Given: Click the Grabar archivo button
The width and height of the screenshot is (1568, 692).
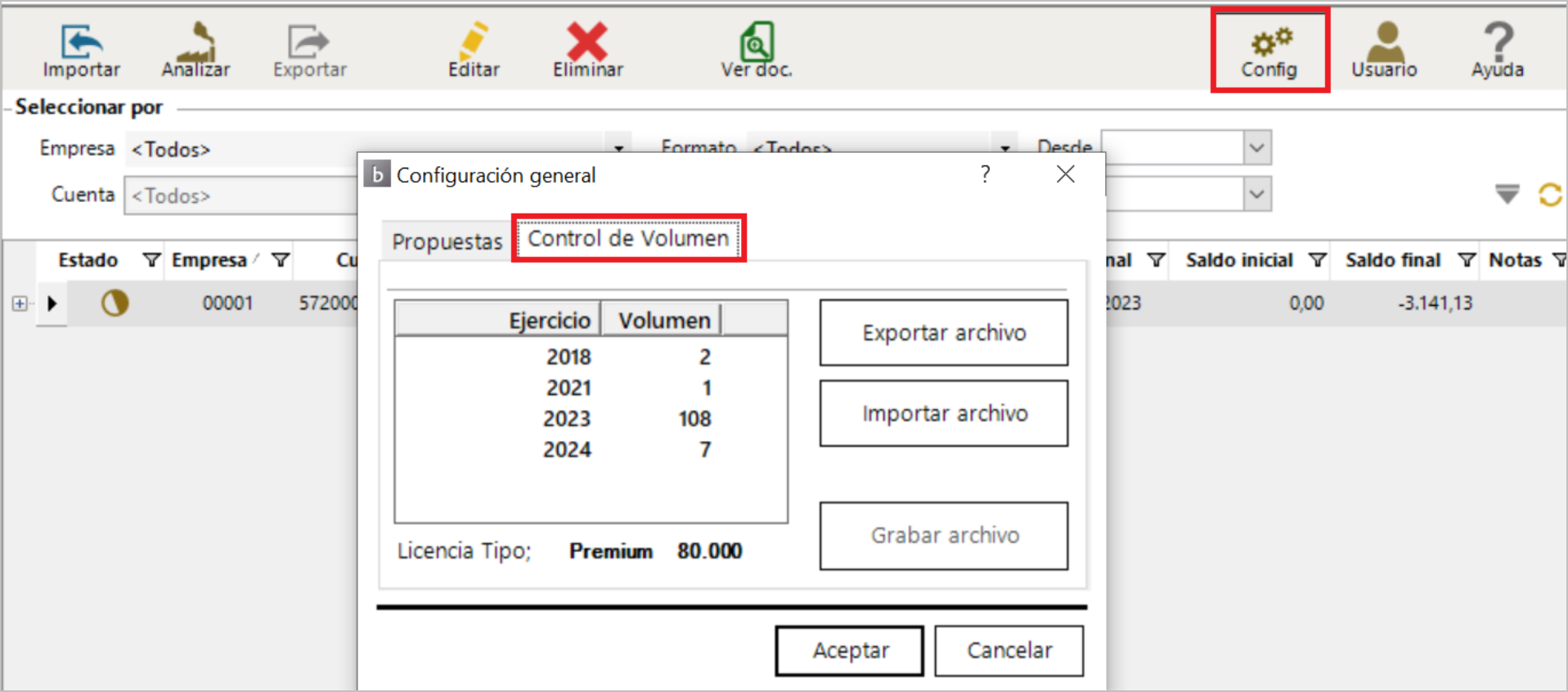Looking at the screenshot, I should click(944, 536).
